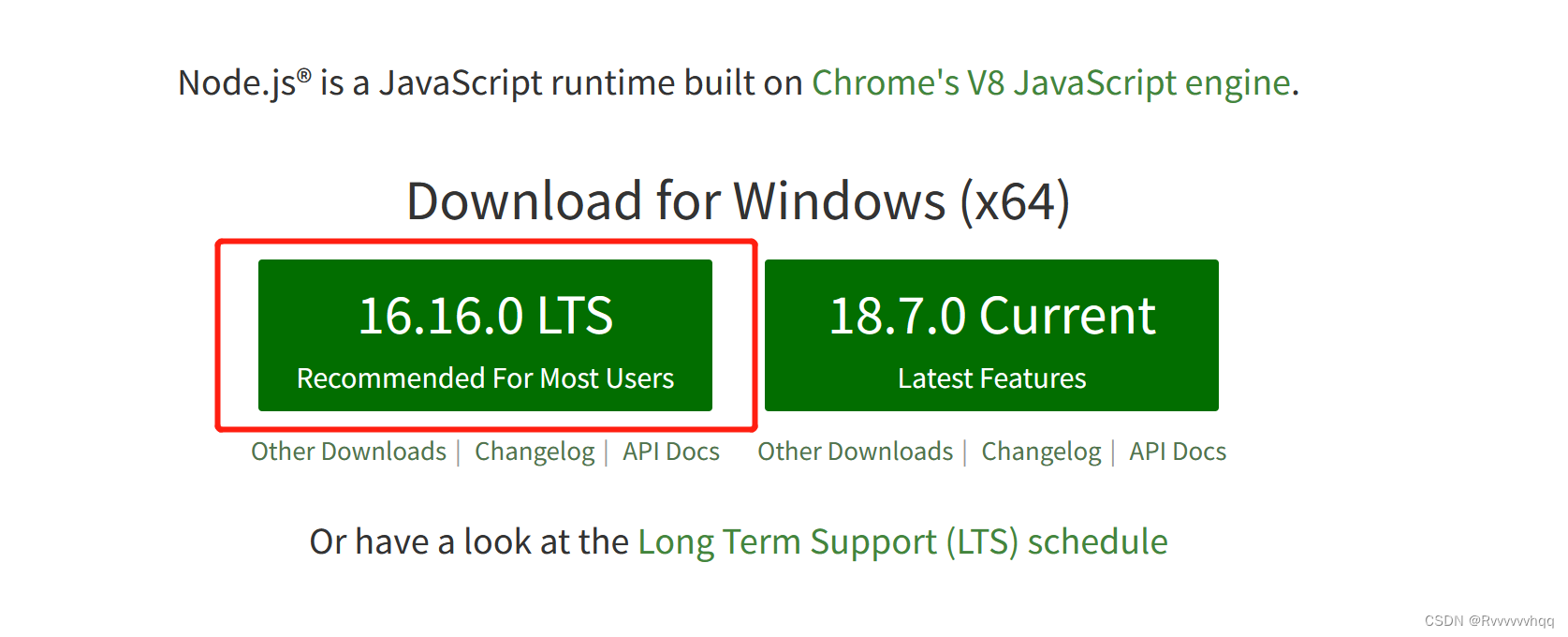Click the separator between Changelog and API Docs

click(x=608, y=451)
